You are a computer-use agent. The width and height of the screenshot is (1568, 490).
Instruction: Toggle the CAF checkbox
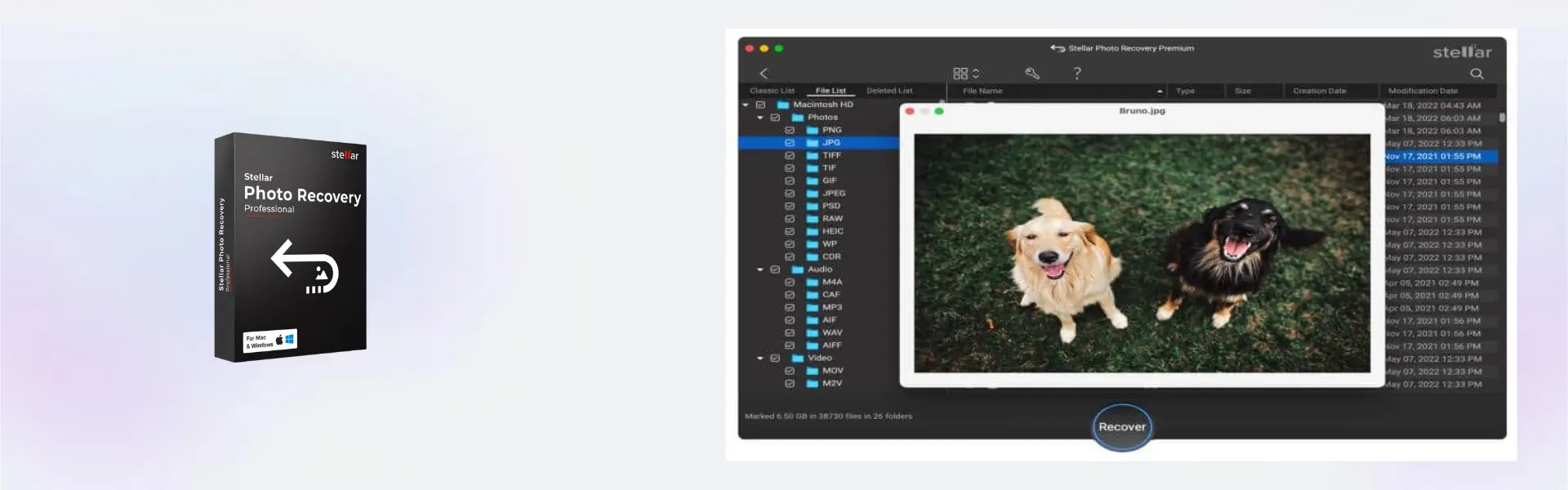[x=790, y=295]
